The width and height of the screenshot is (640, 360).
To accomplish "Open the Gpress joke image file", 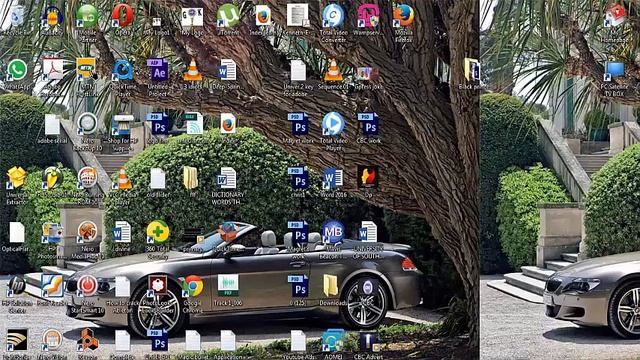I will [x=368, y=74].
